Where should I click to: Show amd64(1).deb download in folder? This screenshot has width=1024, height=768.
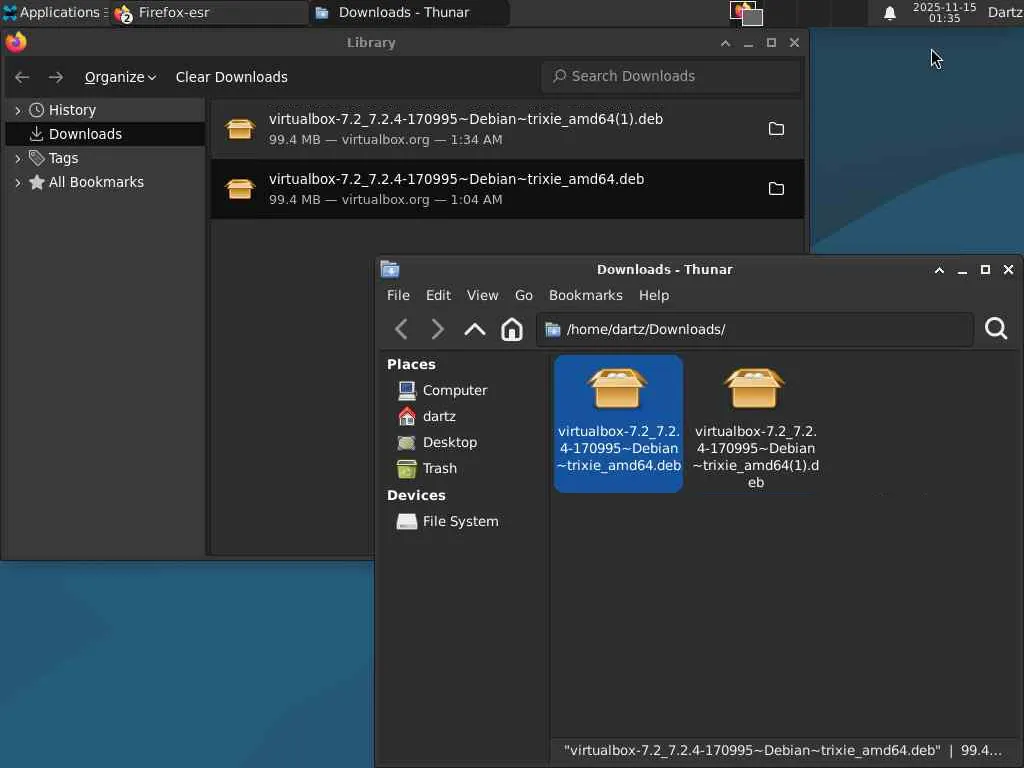[x=776, y=129]
